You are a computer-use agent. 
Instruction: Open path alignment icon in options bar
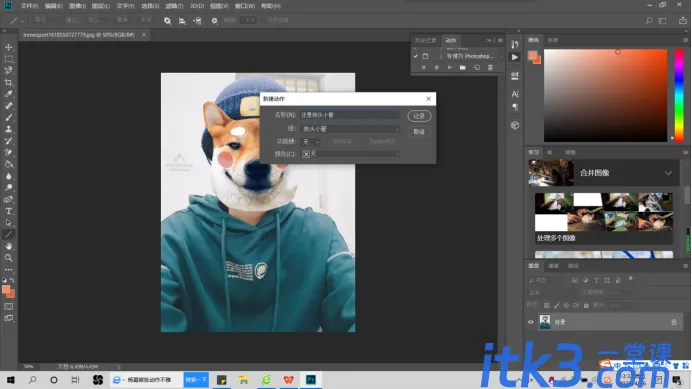pyautogui.click(x=182, y=21)
